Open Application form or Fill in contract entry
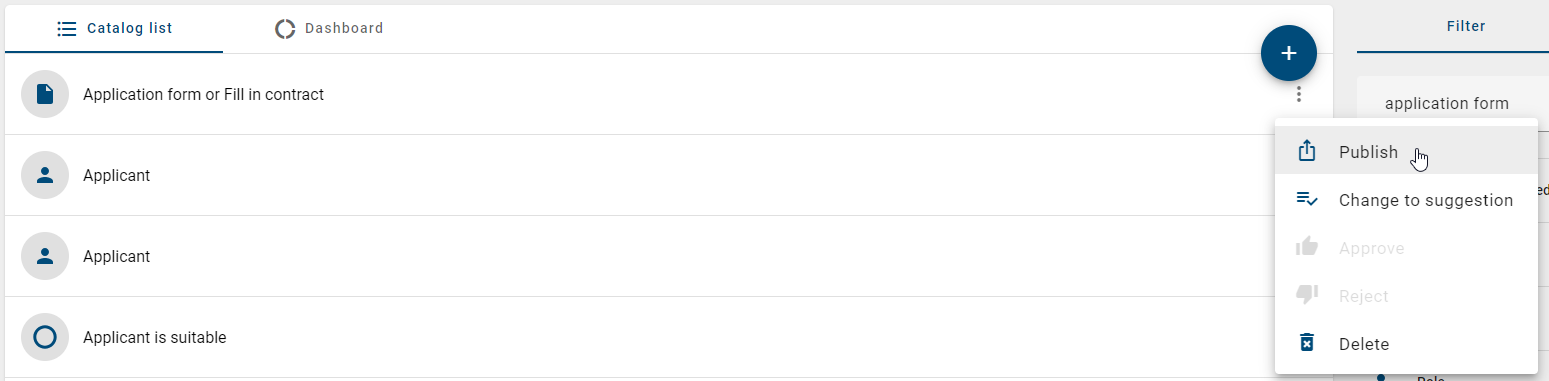Screen dimensions: 1549x381 pyautogui.click(x=203, y=94)
